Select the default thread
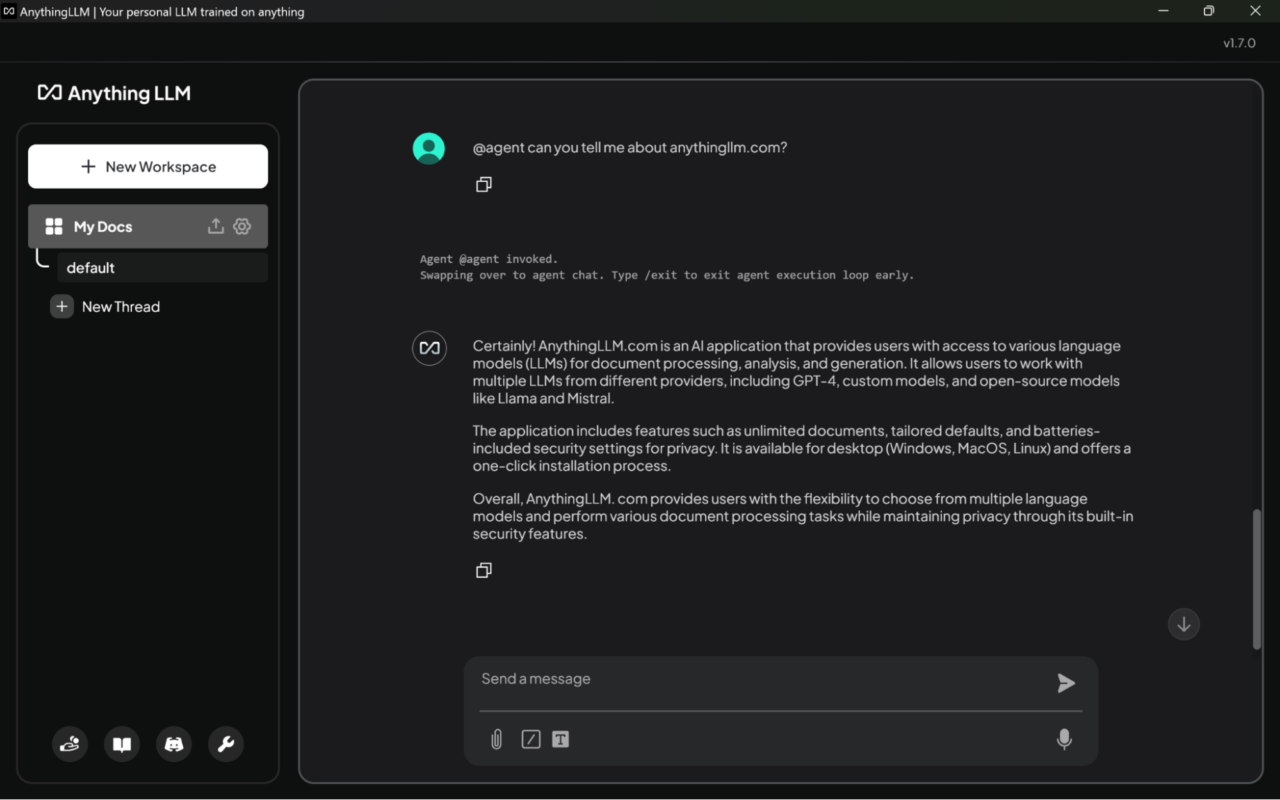 click(x=160, y=268)
